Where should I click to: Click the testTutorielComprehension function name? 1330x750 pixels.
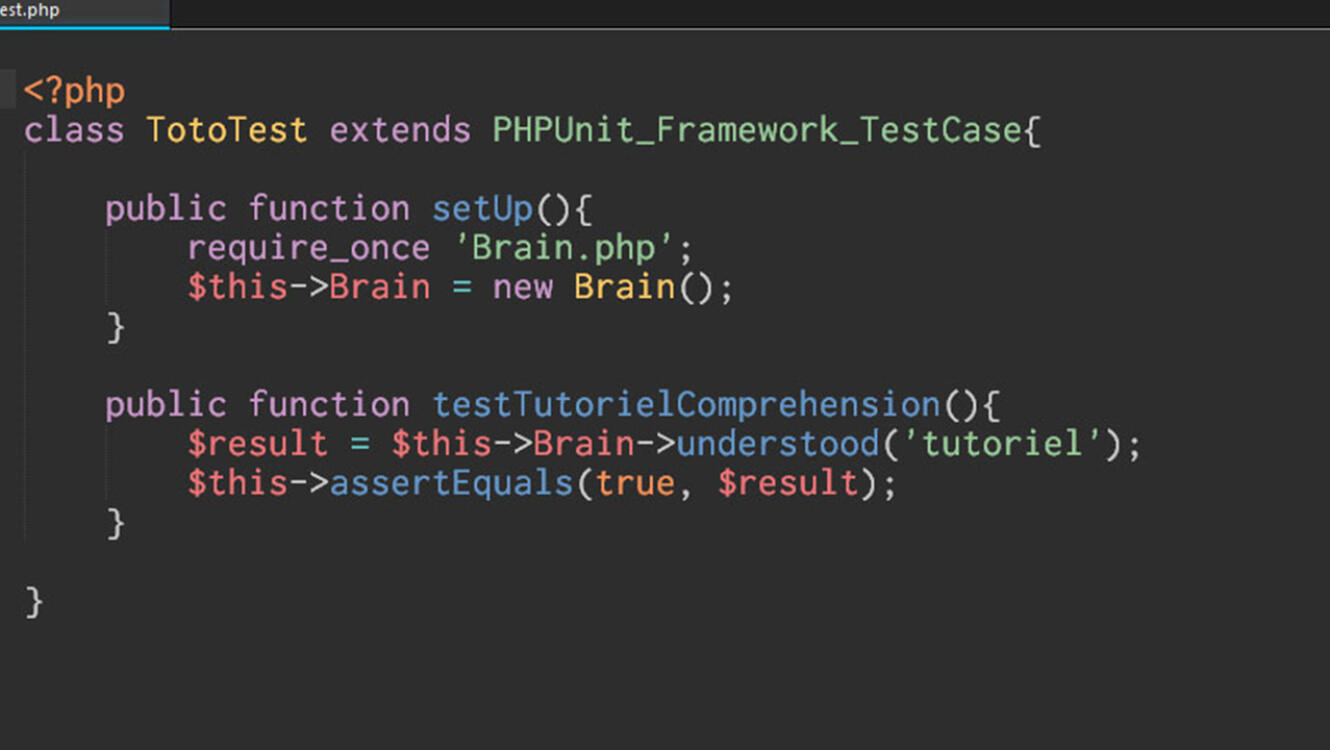click(x=686, y=405)
